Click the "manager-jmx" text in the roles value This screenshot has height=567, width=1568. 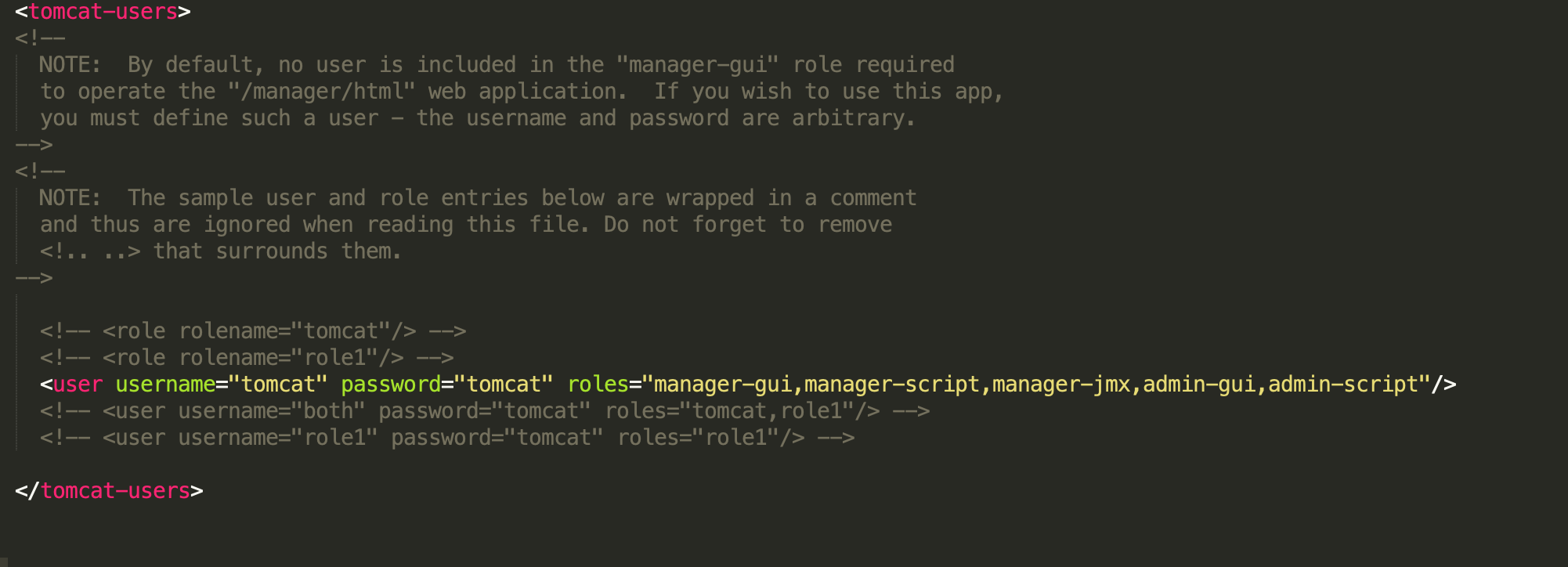(x=1062, y=385)
